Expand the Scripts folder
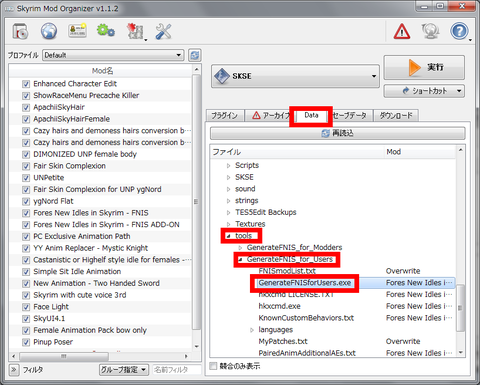Screen dimensions: 480x385 [228, 165]
